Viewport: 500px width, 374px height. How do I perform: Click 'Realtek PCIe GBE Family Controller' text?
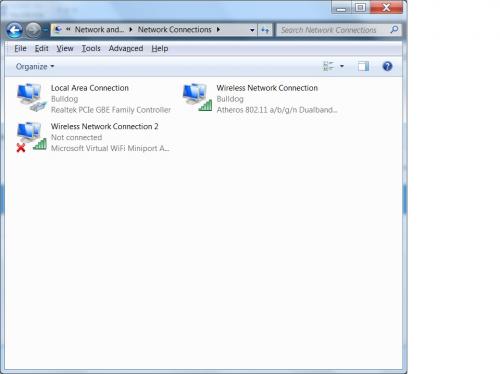(x=111, y=110)
